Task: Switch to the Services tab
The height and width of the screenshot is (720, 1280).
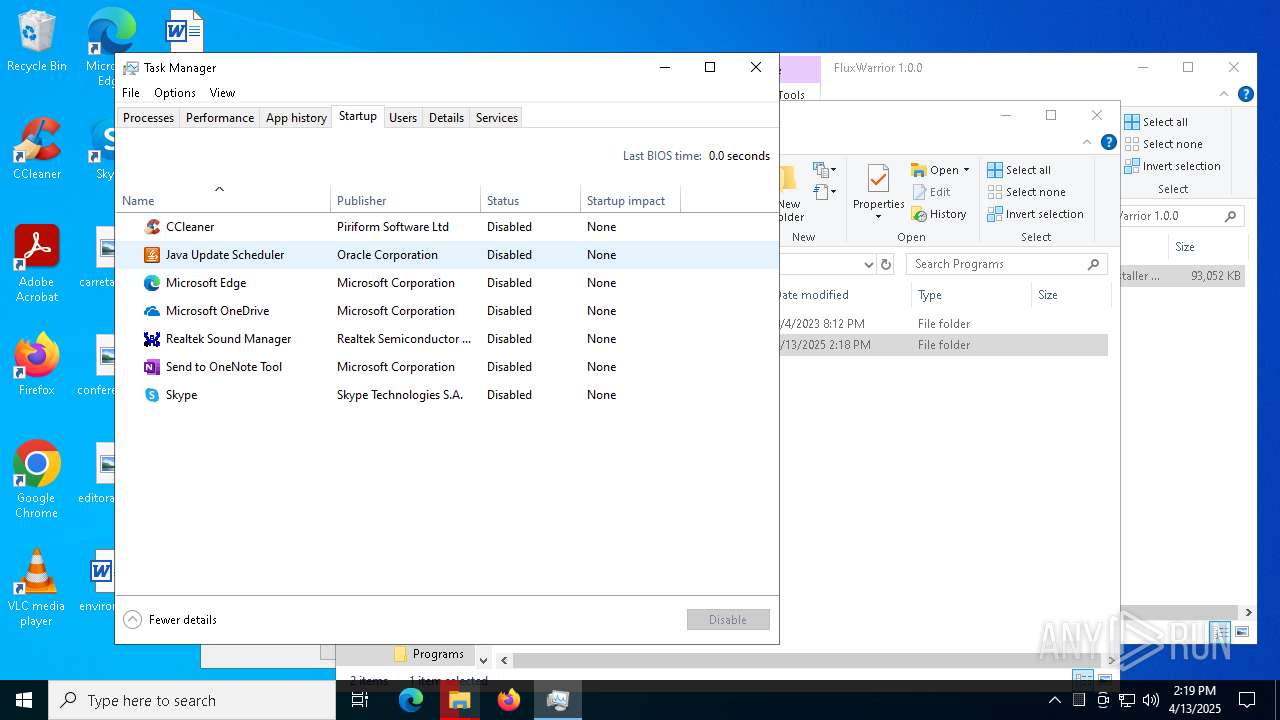Action: tap(497, 118)
